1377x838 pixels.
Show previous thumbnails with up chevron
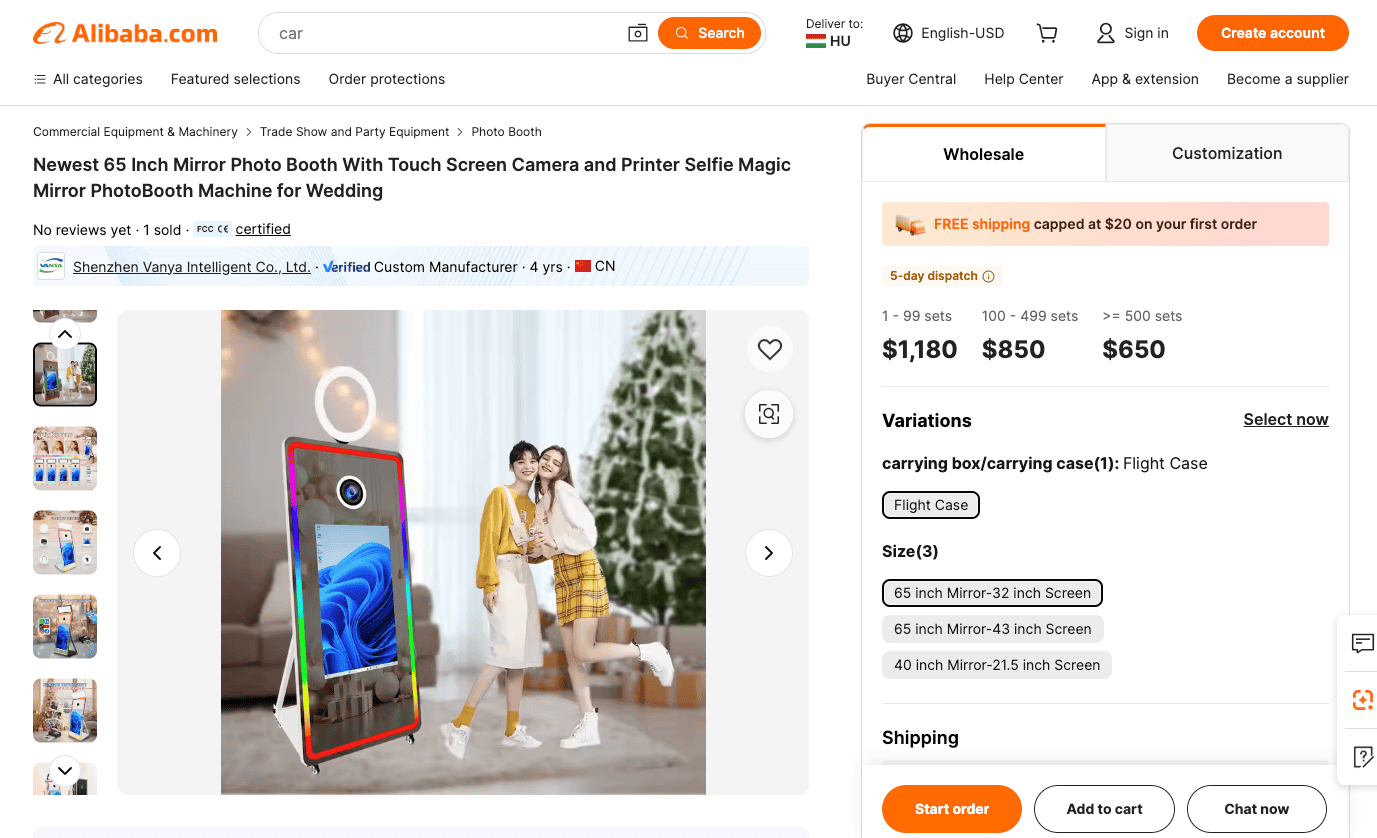(65, 334)
